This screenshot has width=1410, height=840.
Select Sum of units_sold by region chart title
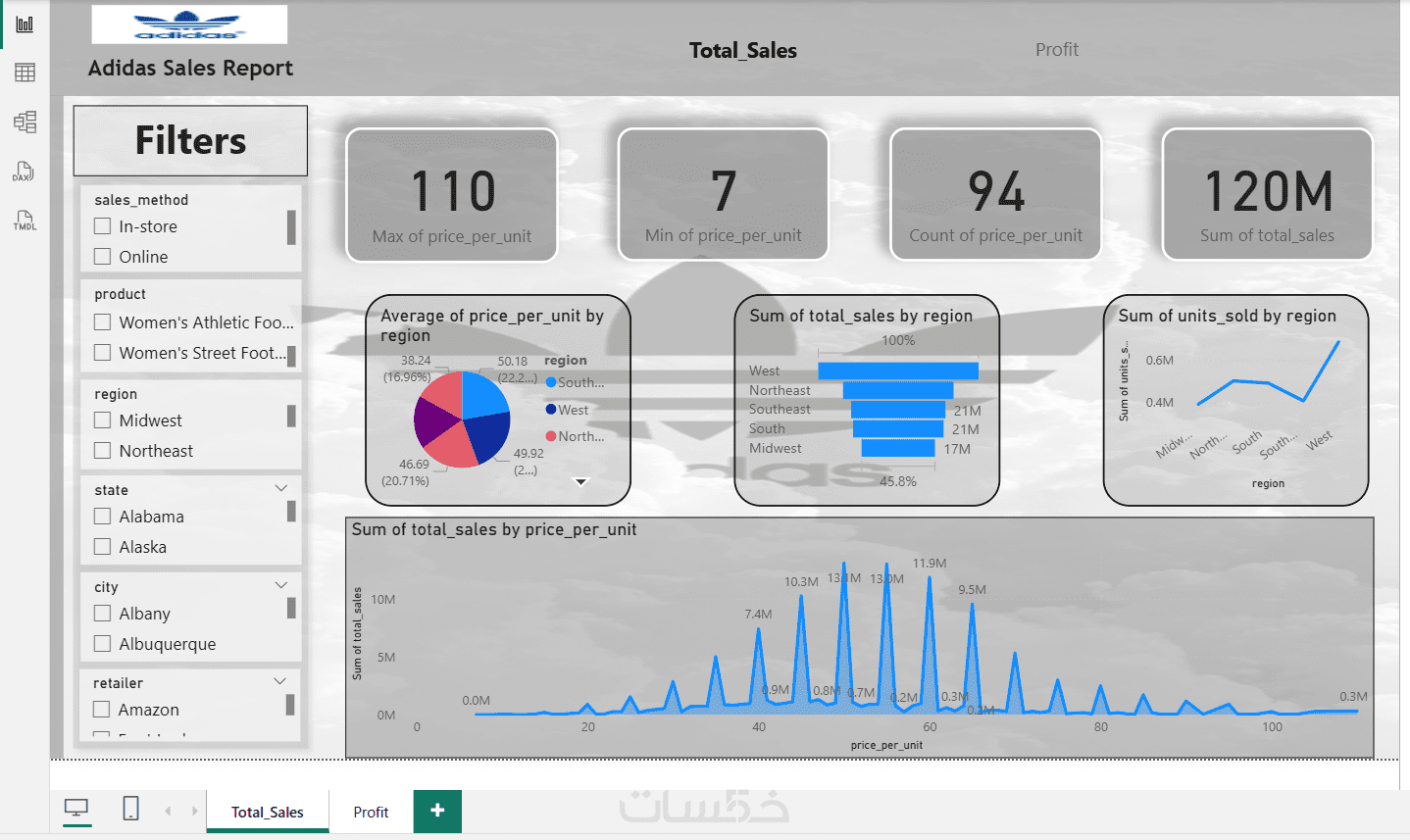coord(1227,316)
